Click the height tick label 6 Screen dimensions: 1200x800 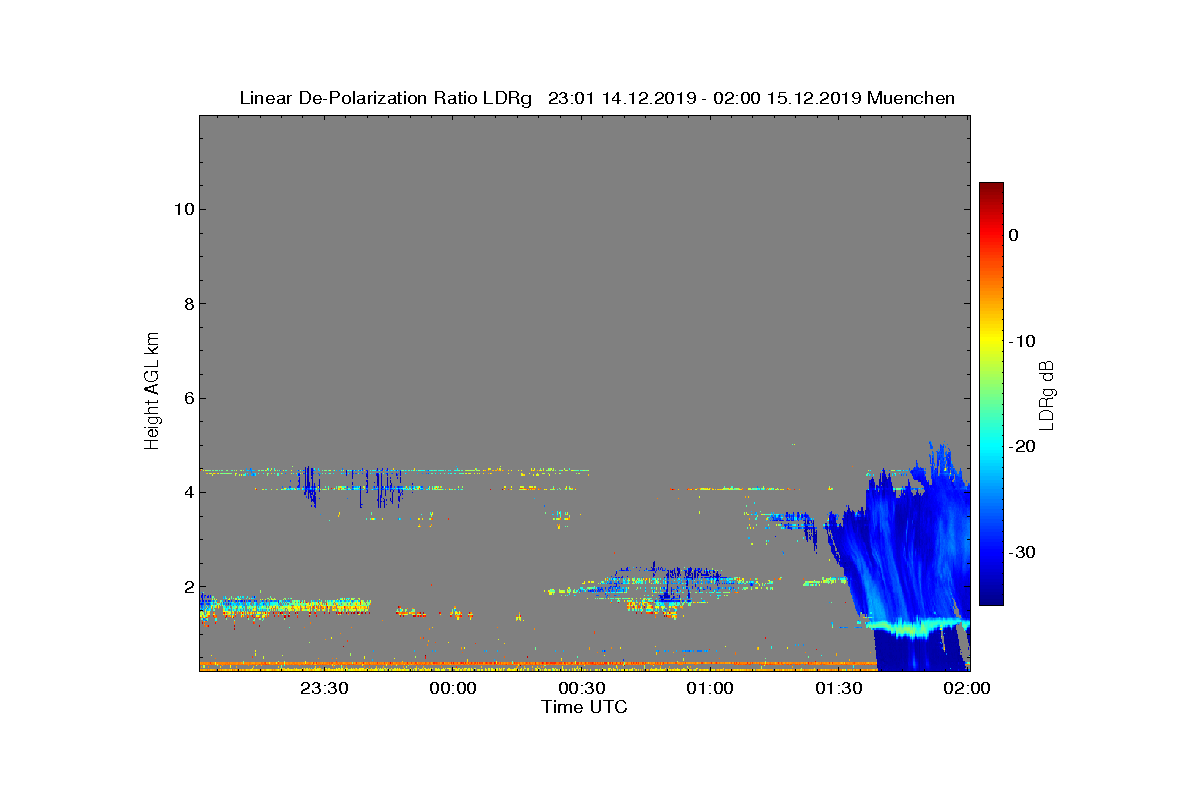tap(187, 398)
